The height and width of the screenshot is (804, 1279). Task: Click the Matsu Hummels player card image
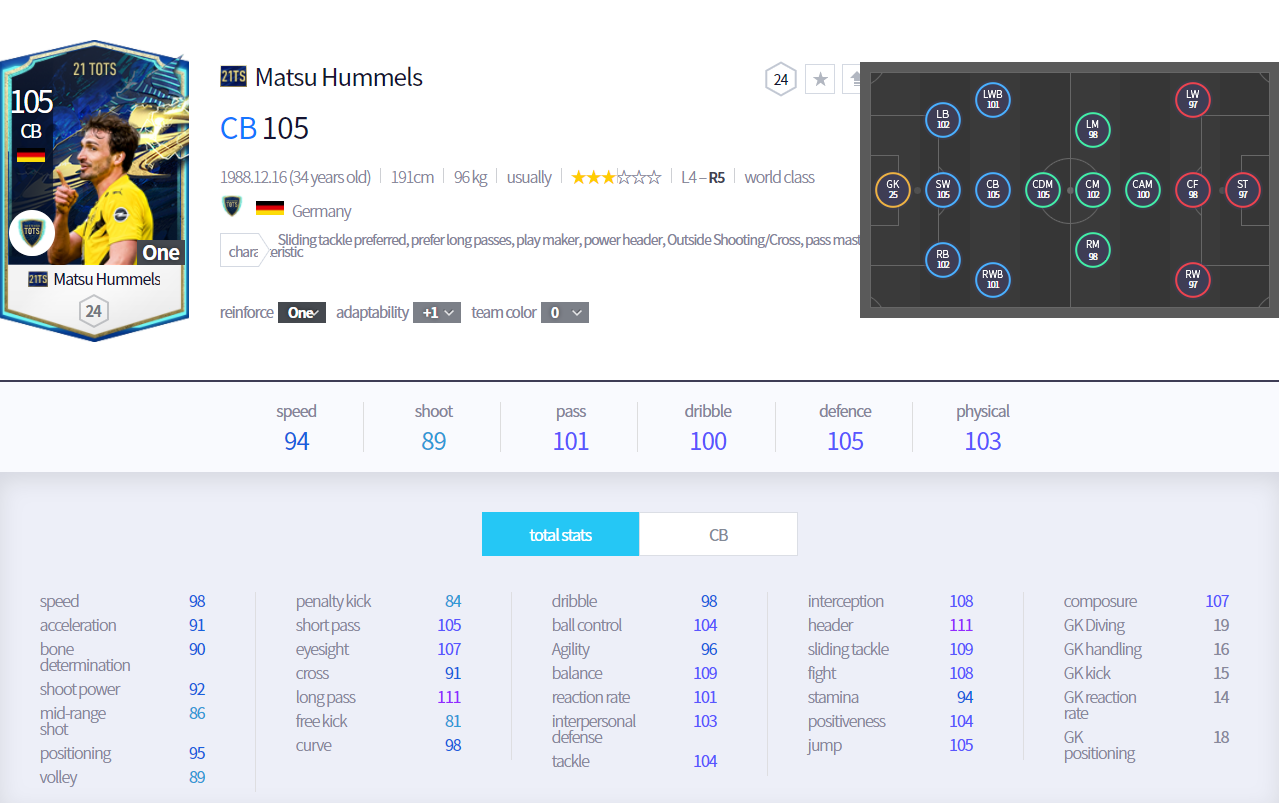pos(94,190)
